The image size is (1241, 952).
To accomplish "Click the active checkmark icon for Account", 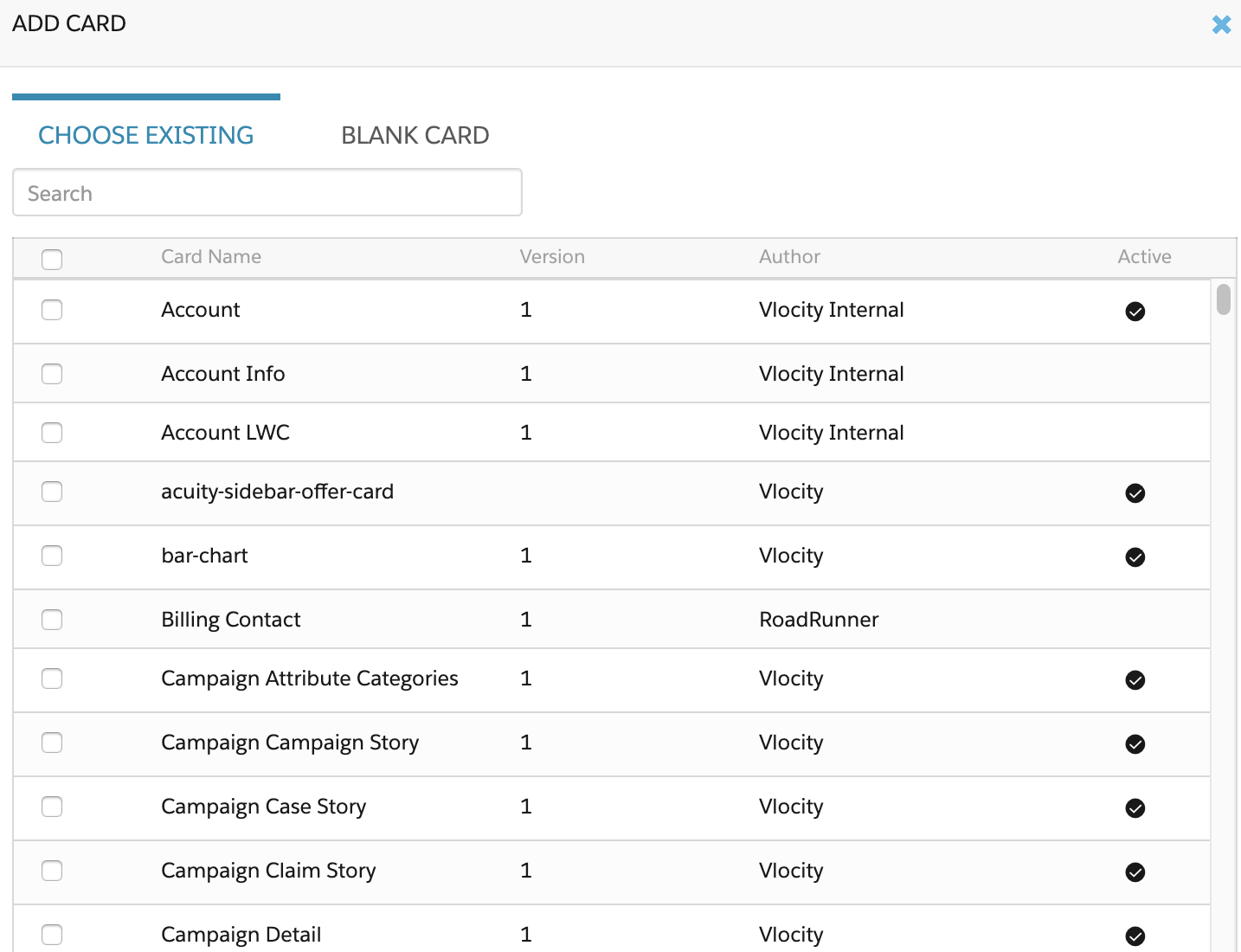I will (1135, 312).
